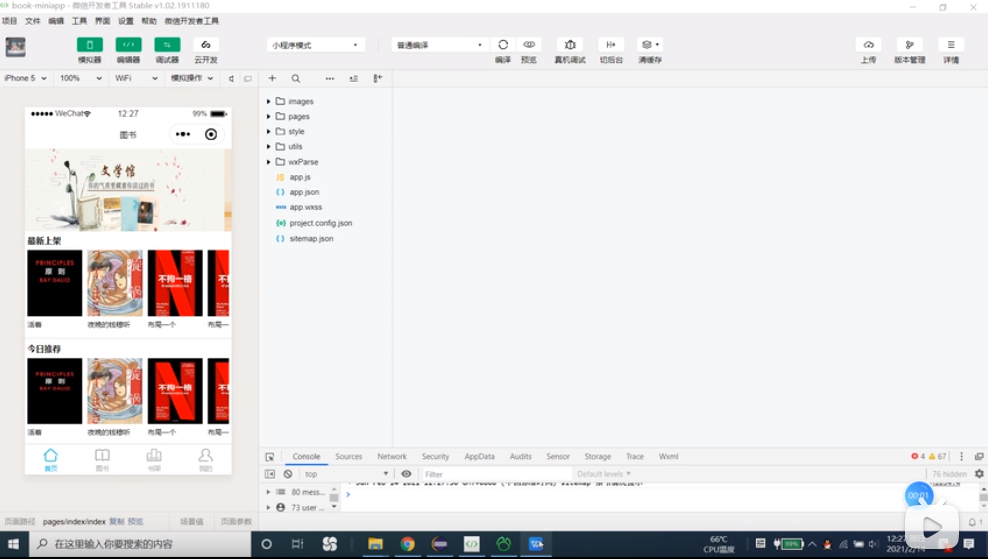Click the 切后台 switch-to-background icon
Screen dimensions: 988x559
click(x=611, y=45)
